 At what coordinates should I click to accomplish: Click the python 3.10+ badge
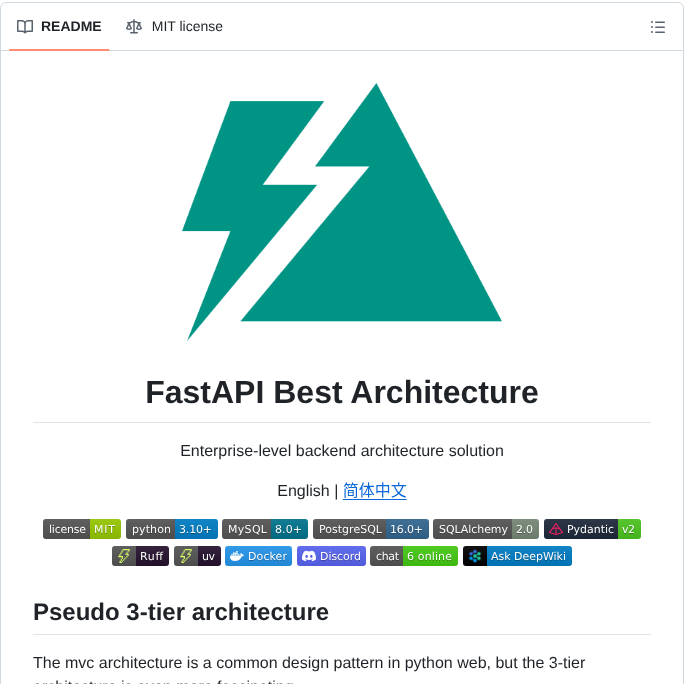pos(172,529)
